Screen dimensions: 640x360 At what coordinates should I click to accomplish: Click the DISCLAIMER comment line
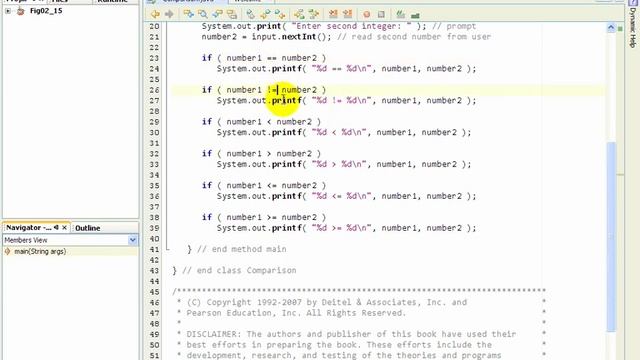pos(351,334)
